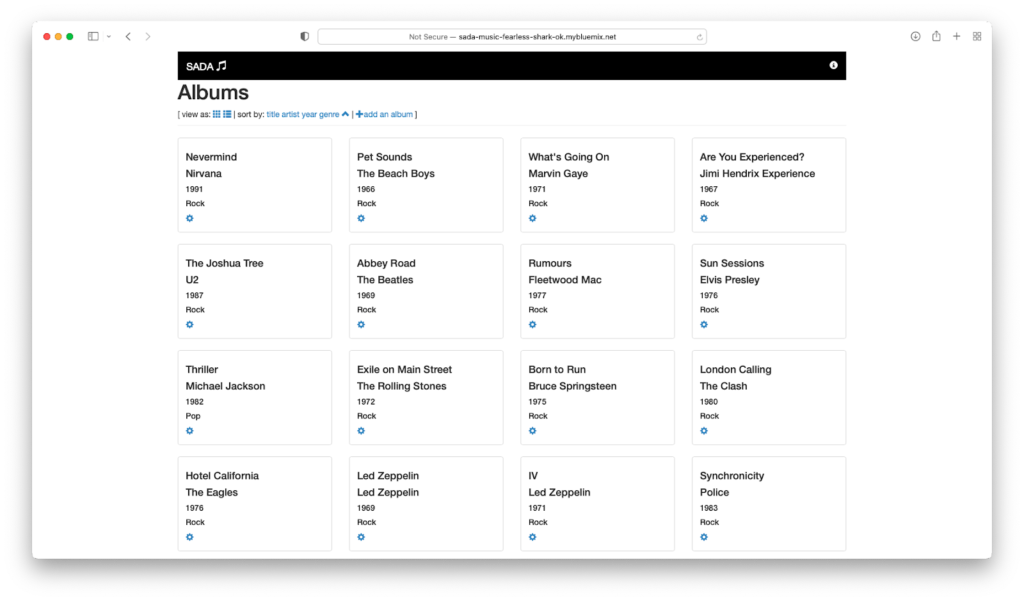Open the Synchronicity settings gear

click(x=704, y=537)
